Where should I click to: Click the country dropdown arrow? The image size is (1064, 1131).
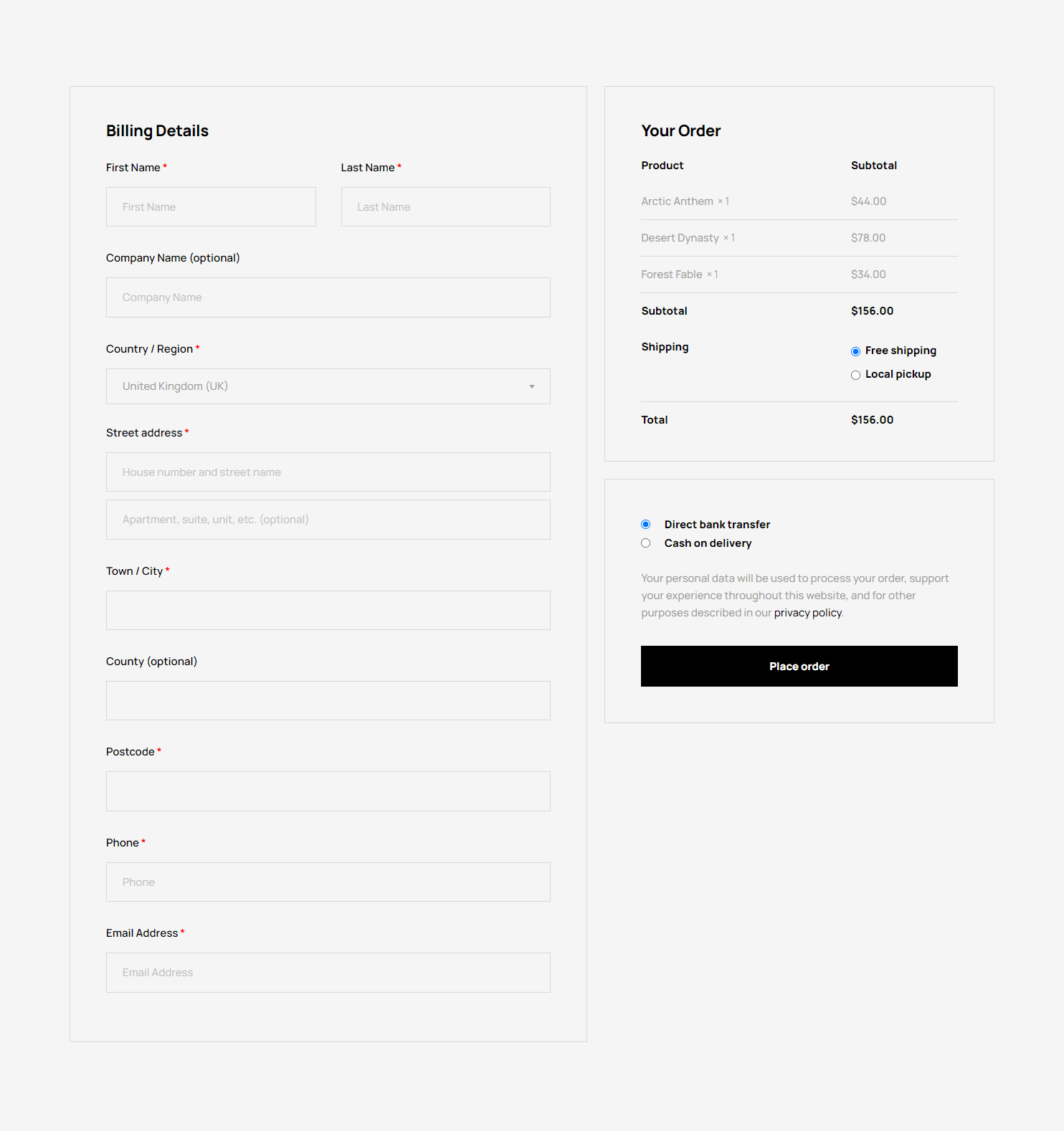coord(532,386)
